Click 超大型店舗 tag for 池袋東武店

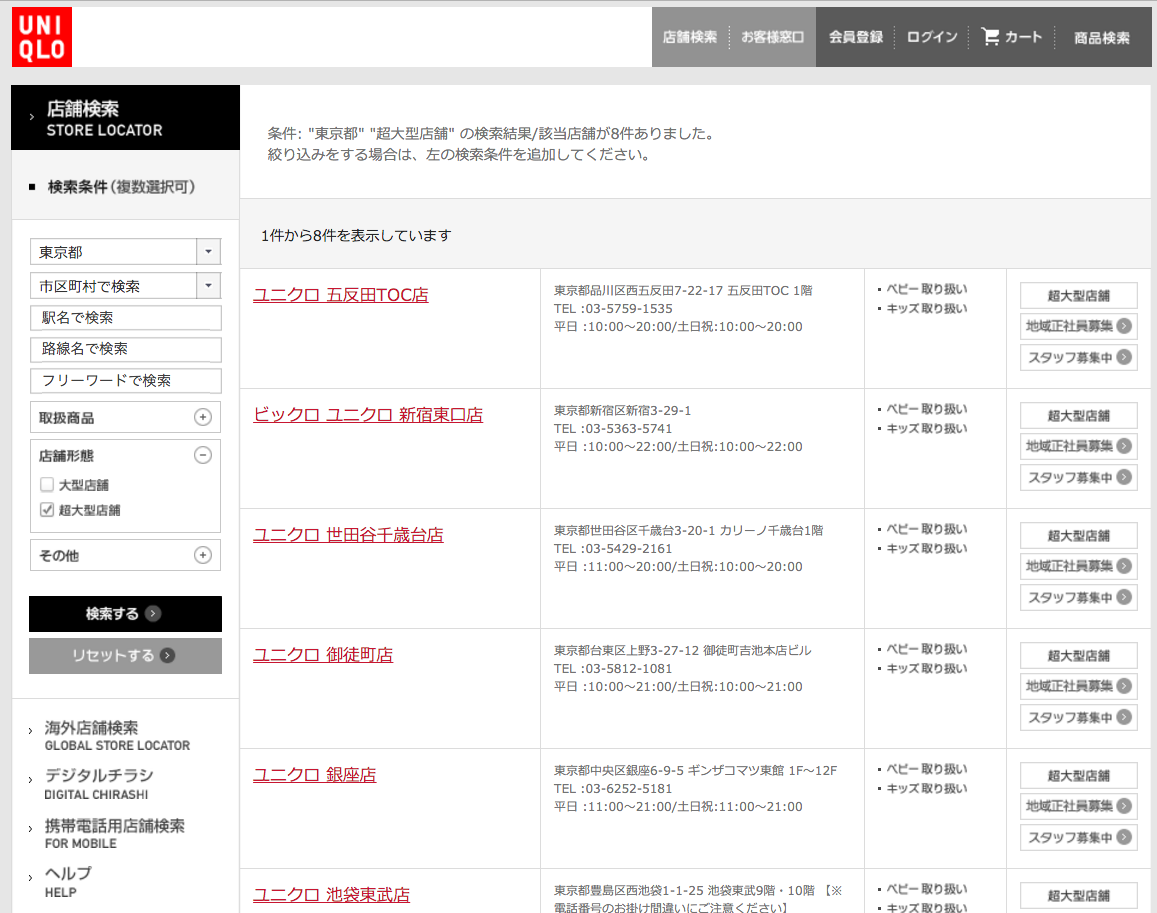(x=1079, y=896)
